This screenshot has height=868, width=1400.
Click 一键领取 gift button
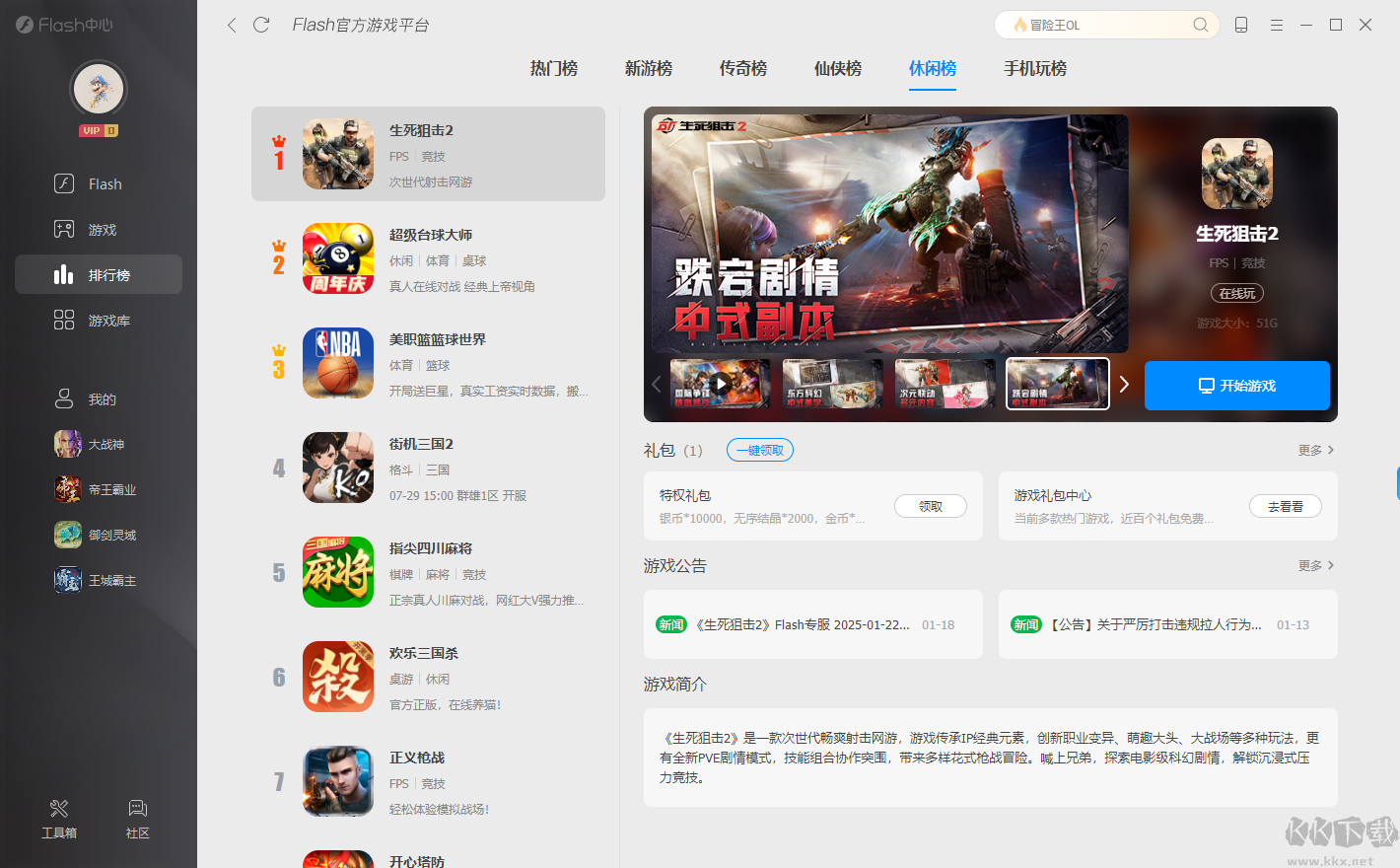[760, 450]
